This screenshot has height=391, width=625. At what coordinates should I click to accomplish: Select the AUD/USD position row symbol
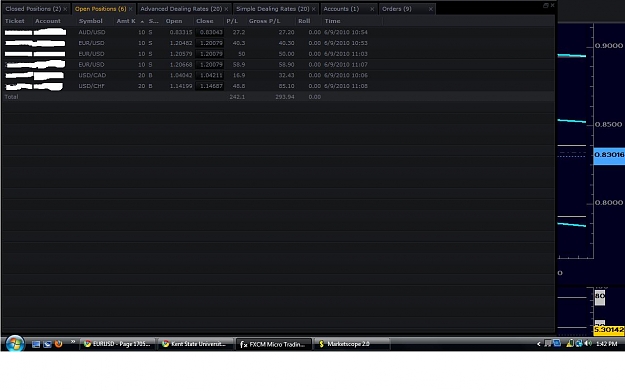pyautogui.click(x=92, y=32)
